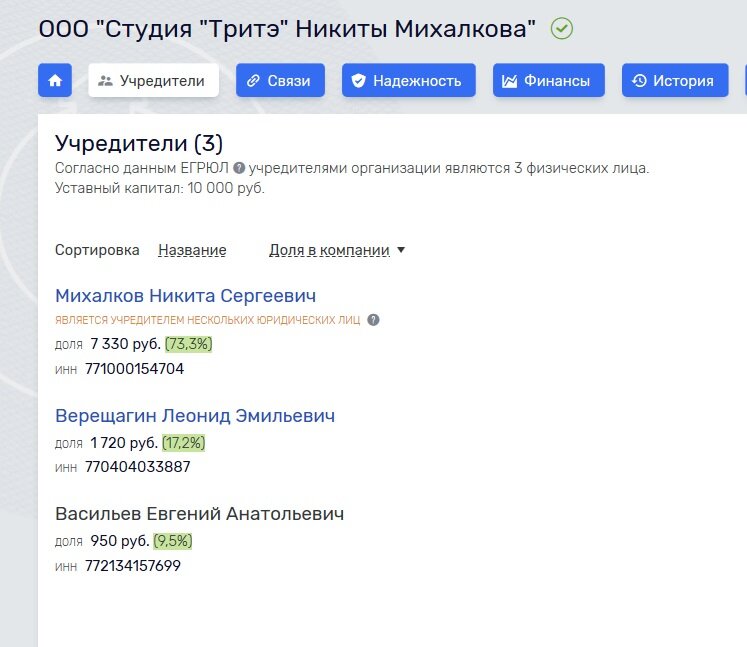Viewport: 747px width, 647px height.
Task: Click the 950 руб. share value
Action: point(120,541)
